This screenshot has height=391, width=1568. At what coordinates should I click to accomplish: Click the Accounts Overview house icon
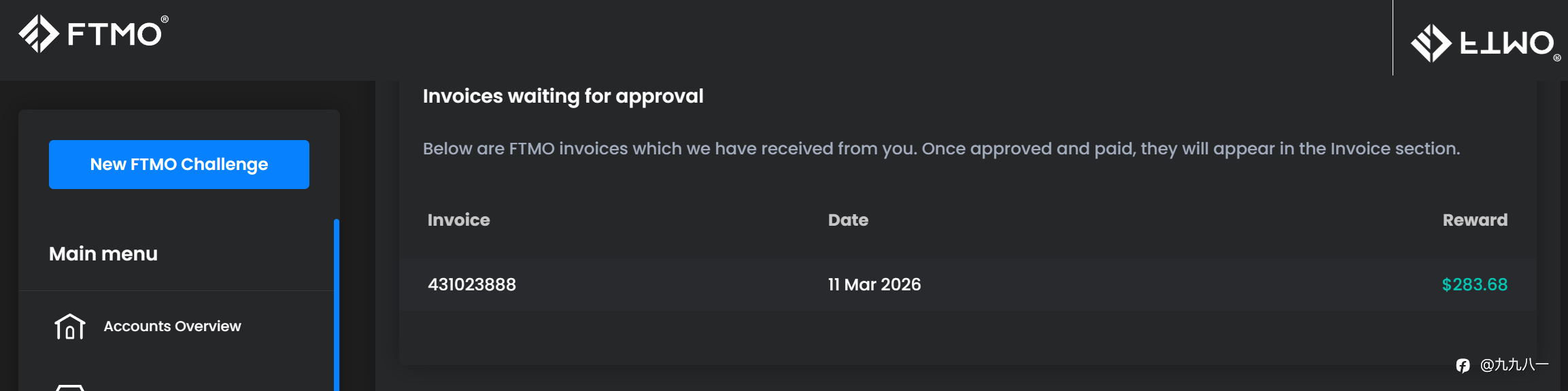[69, 326]
